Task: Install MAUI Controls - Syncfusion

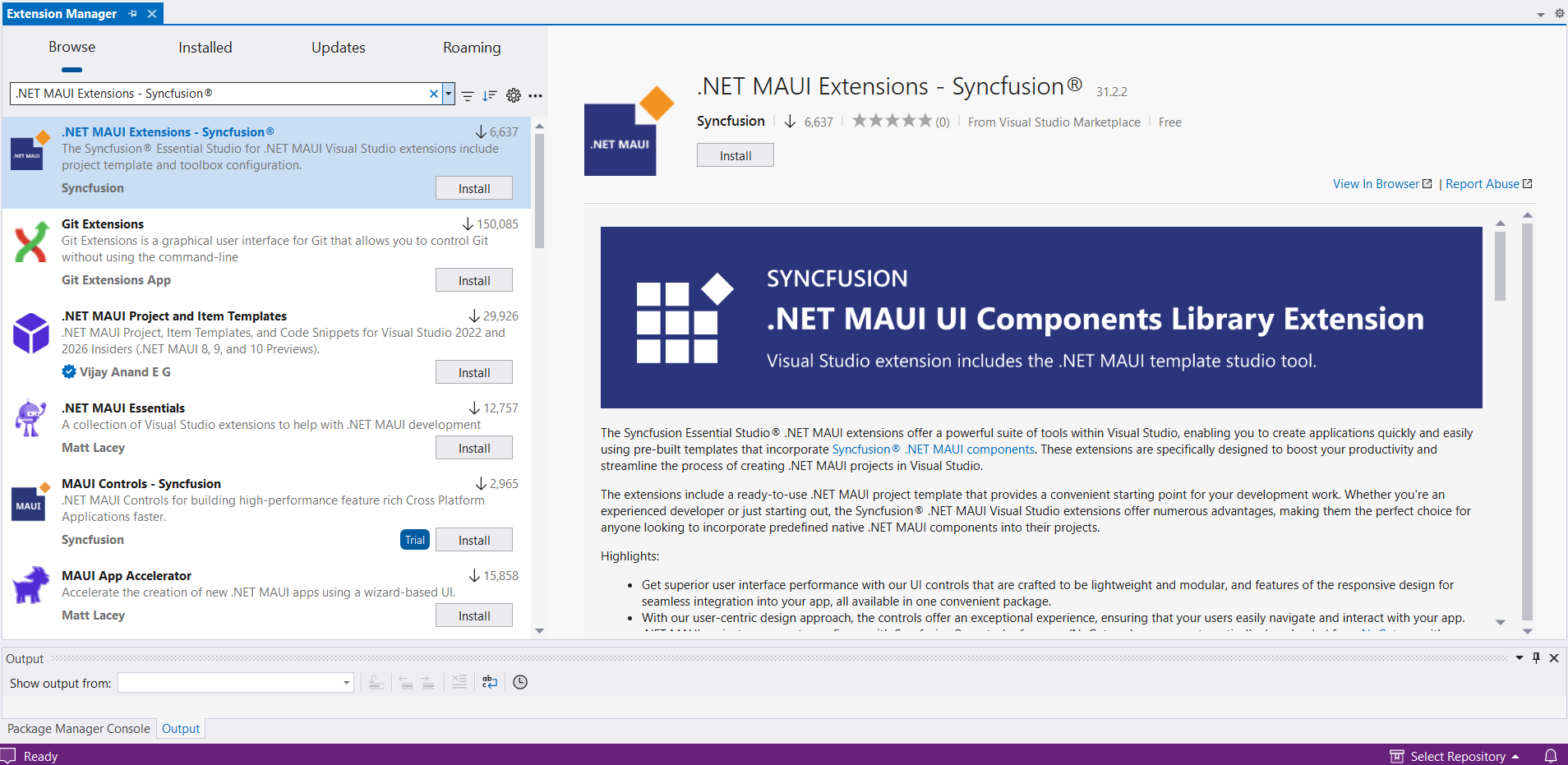Action: [x=474, y=540]
